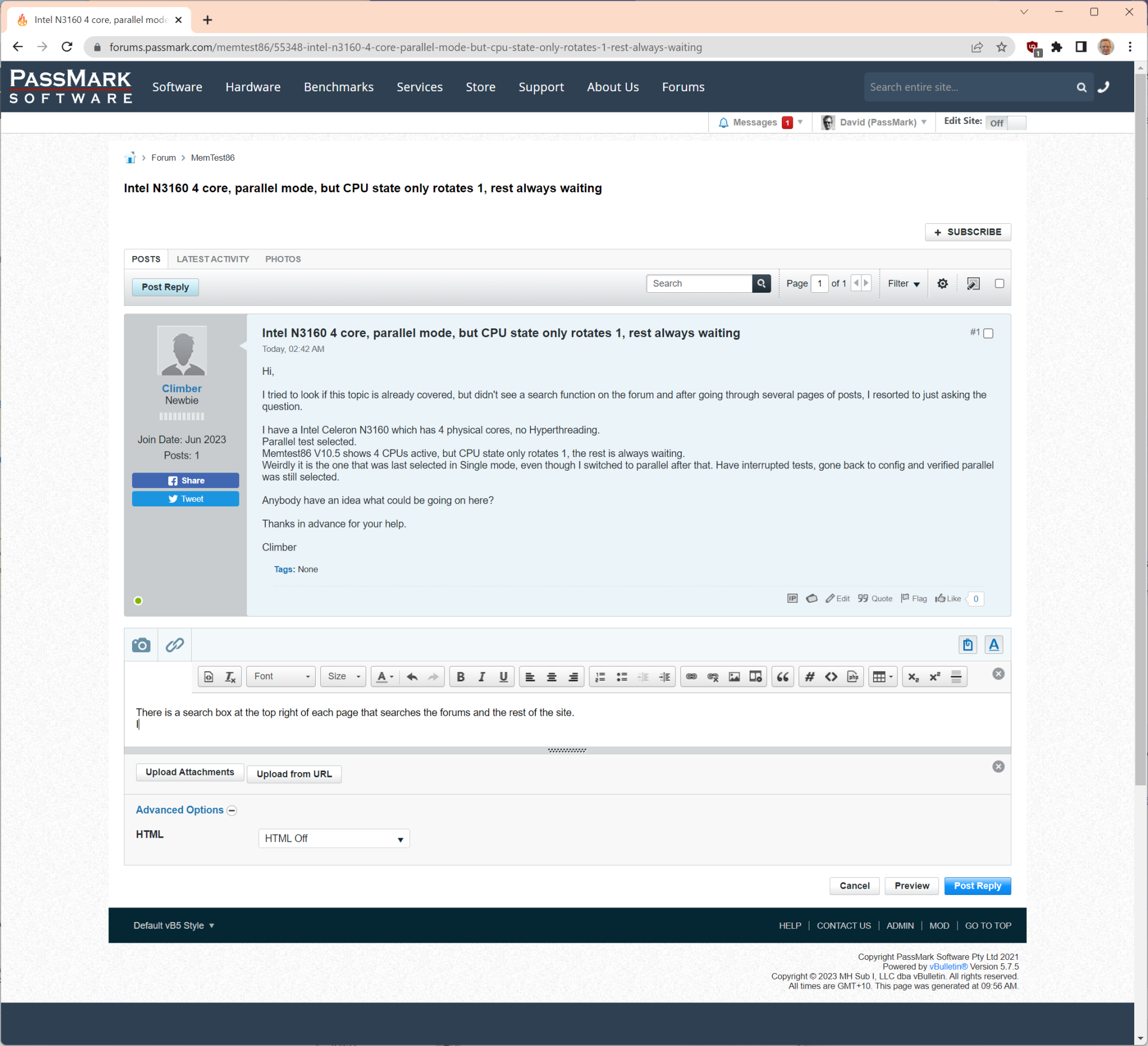Viewport: 1148px width, 1046px height.
Task: Collapse the Advanced Options section
Action: point(232,811)
